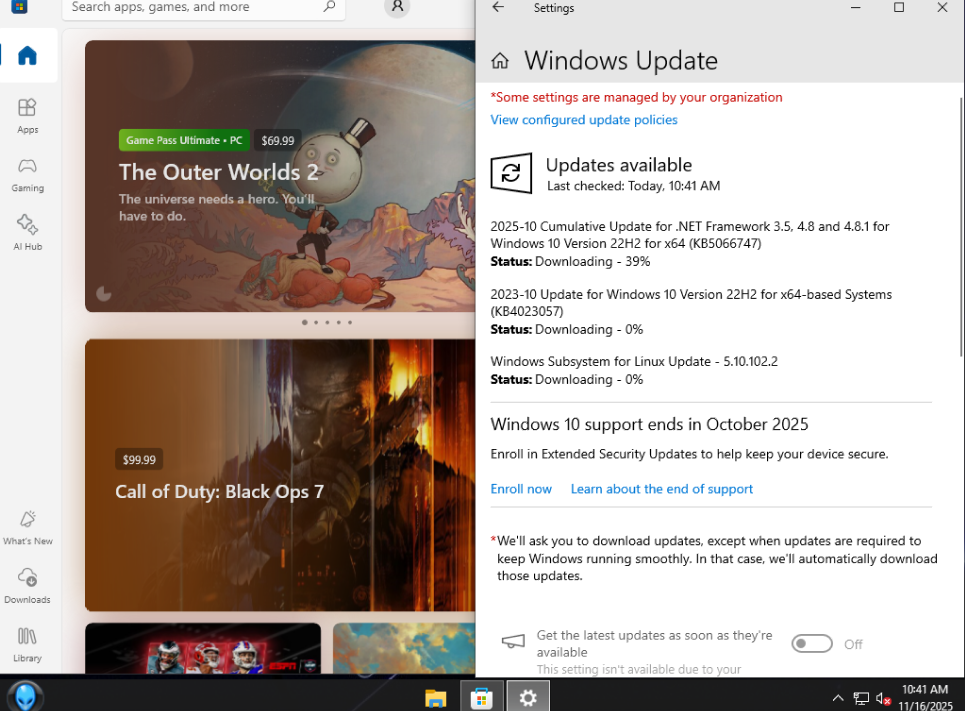Open the Microsoft Store Home page
Viewport: 965px width, 711px height.
pyautogui.click(x=28, y=55)
